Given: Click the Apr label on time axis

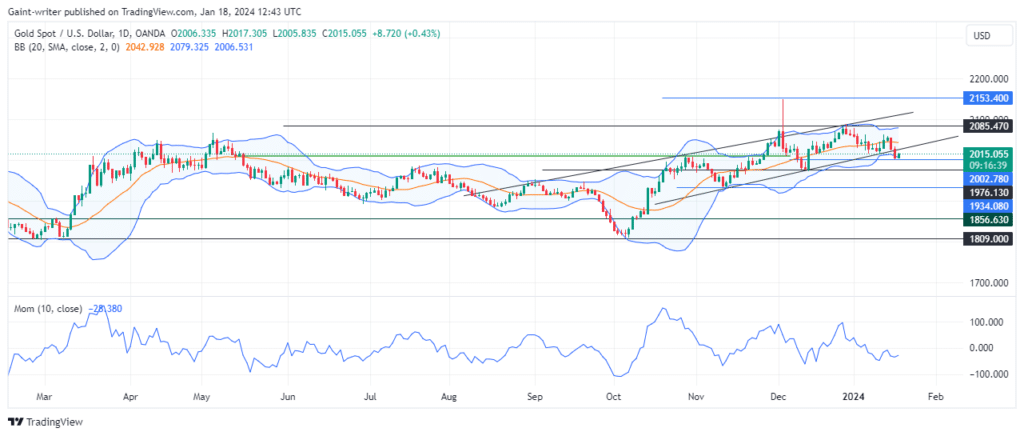Looking at the screenshot, I should pos(131,396).
